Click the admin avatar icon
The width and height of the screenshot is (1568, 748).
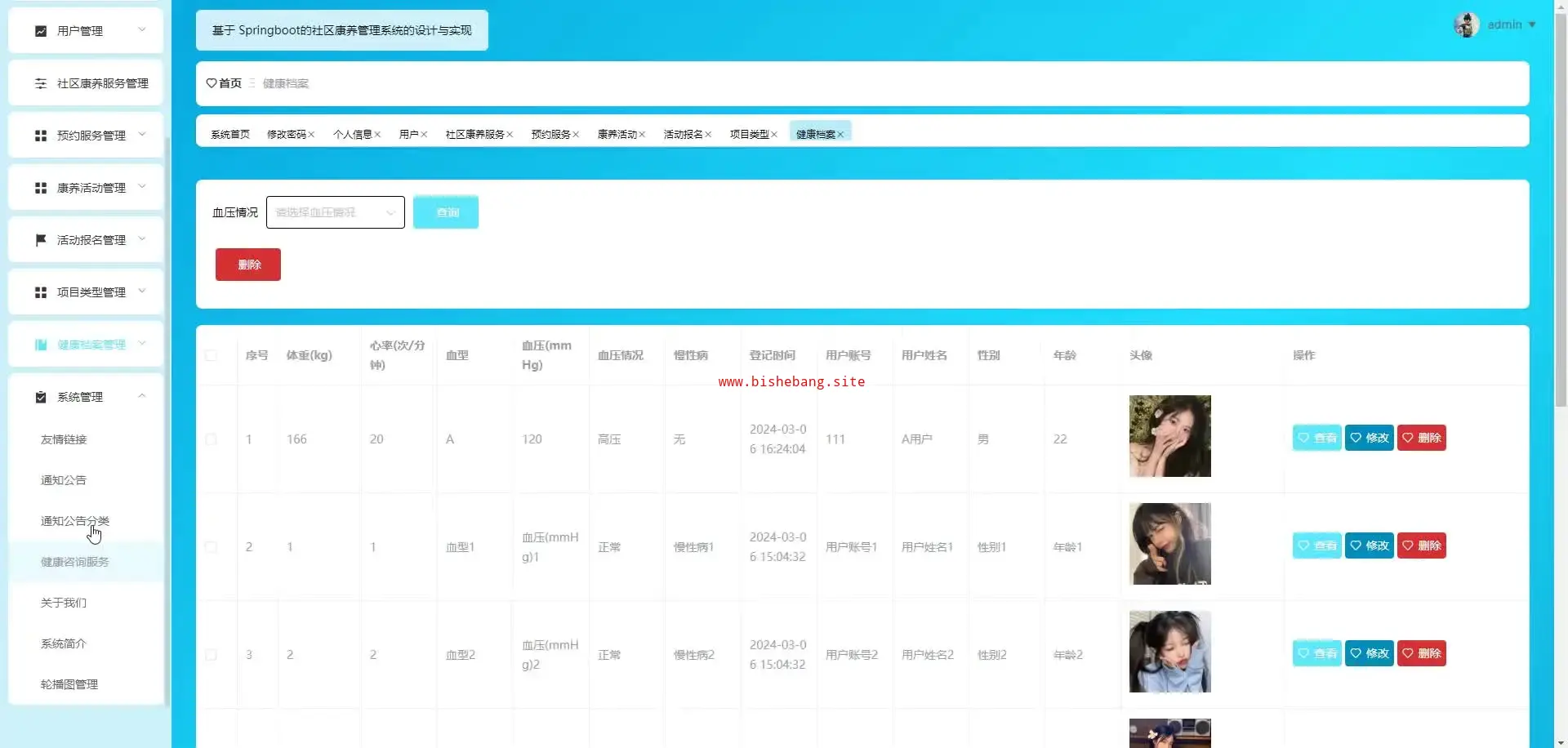point(1466,24)
